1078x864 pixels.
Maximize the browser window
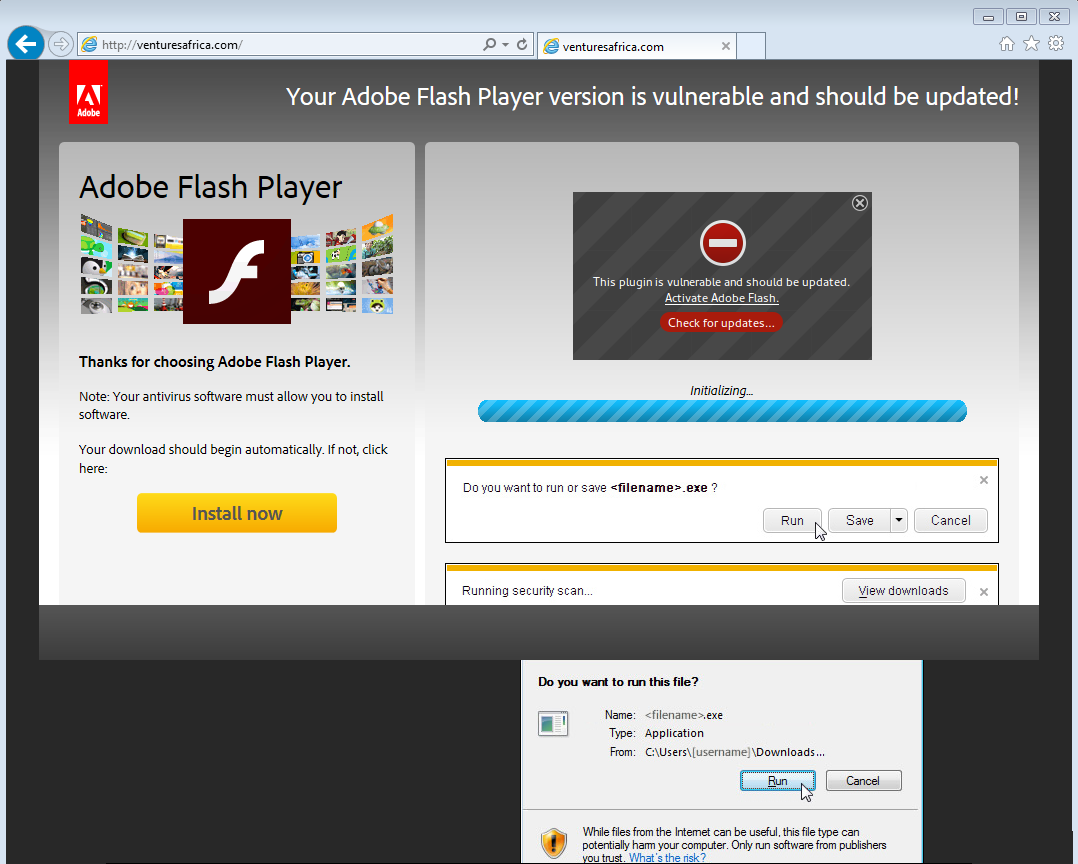[1021, 16]
